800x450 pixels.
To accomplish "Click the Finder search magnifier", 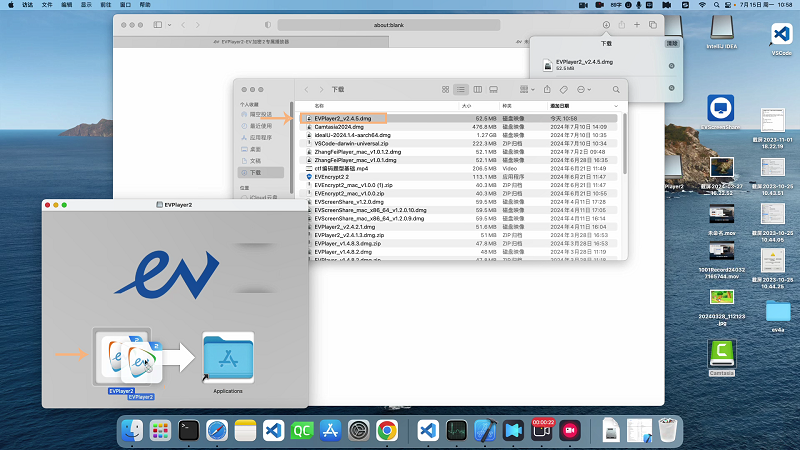I will click(x=616, y=89).
